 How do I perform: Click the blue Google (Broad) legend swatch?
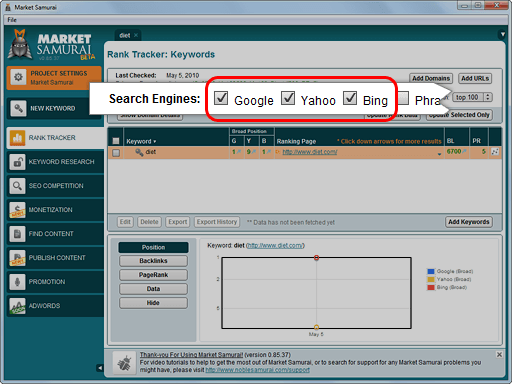(431, 271)
